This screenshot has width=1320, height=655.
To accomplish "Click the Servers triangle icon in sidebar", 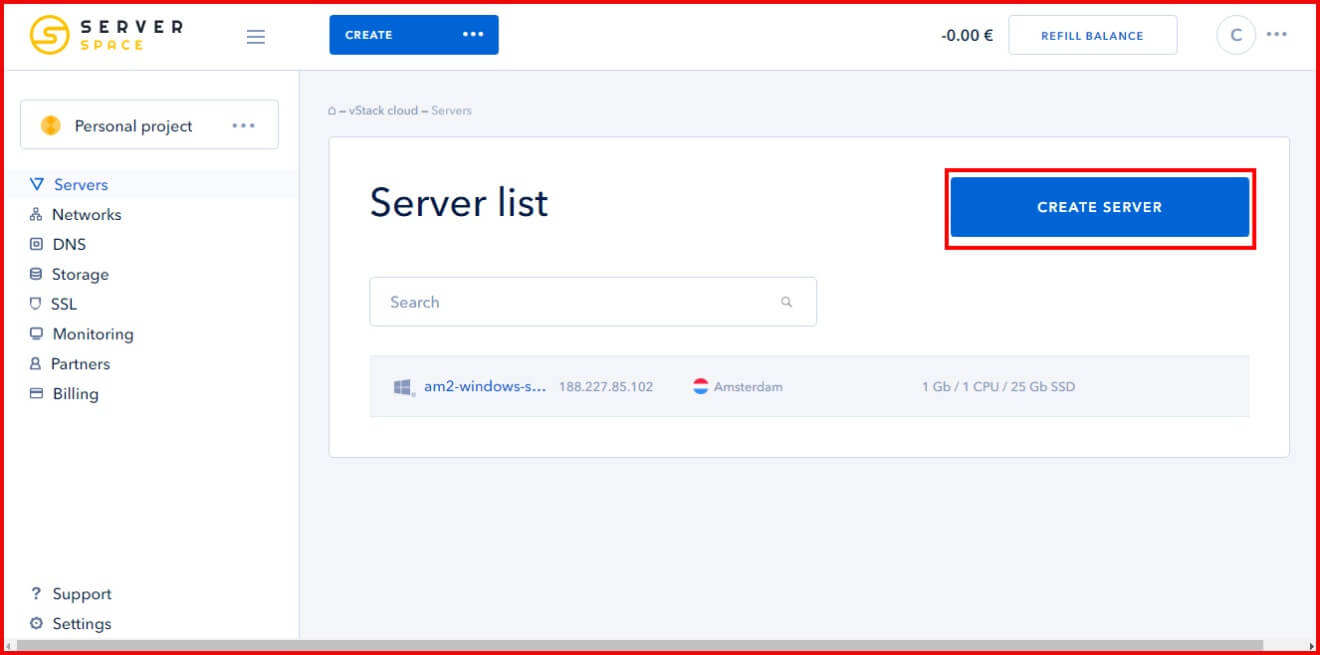I will 37,184.
